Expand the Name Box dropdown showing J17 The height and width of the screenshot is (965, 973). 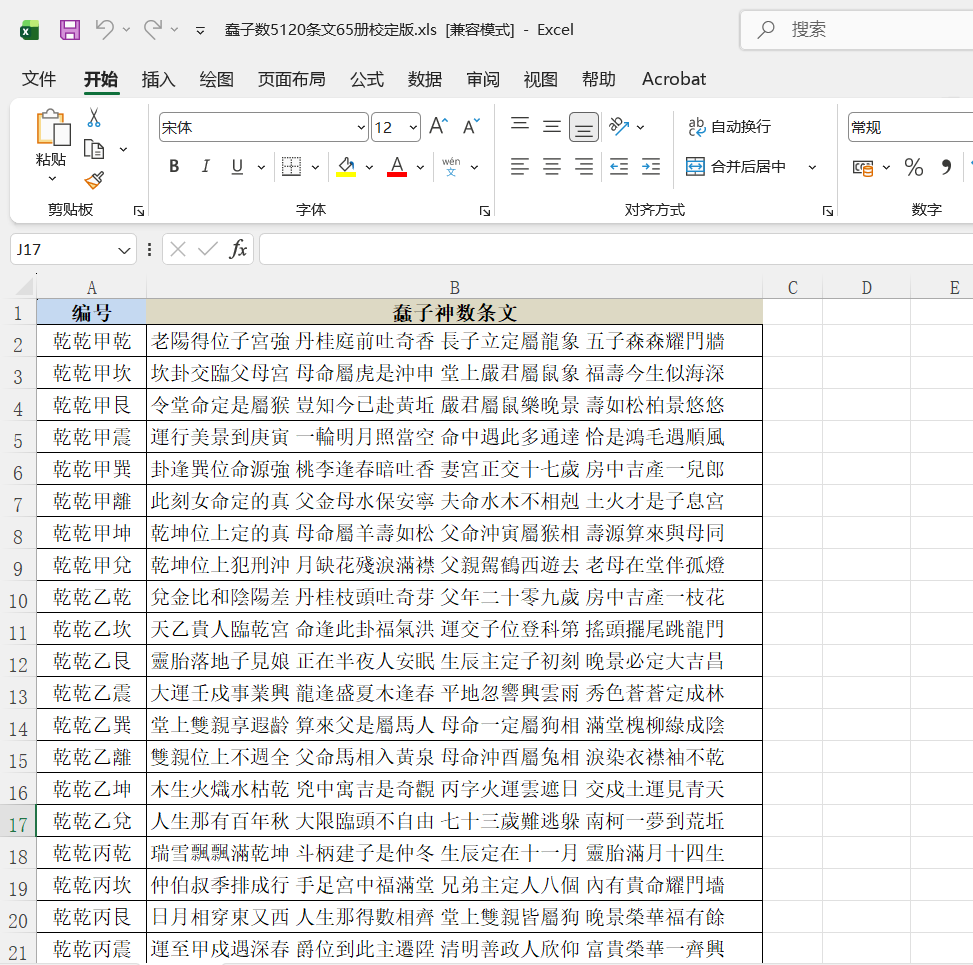[x=124, y=250]
